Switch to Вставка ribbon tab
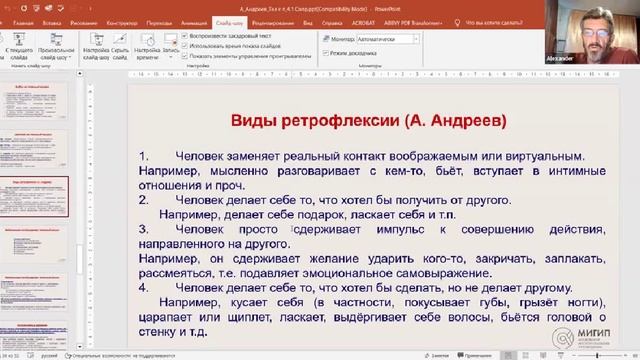The image size is (640, 360). point(52,23)
